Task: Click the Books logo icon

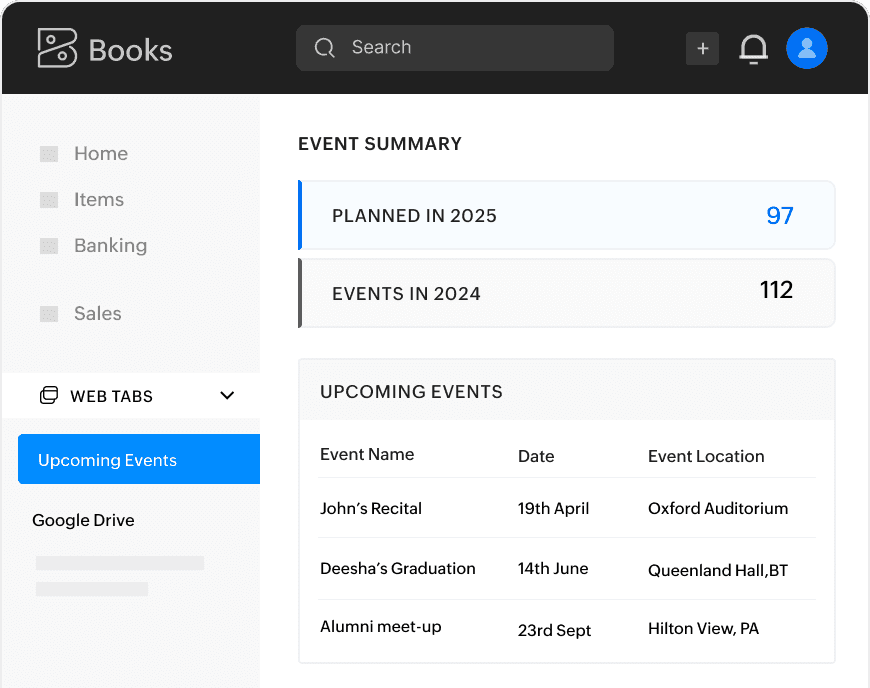Action: (x=57, y=48)
